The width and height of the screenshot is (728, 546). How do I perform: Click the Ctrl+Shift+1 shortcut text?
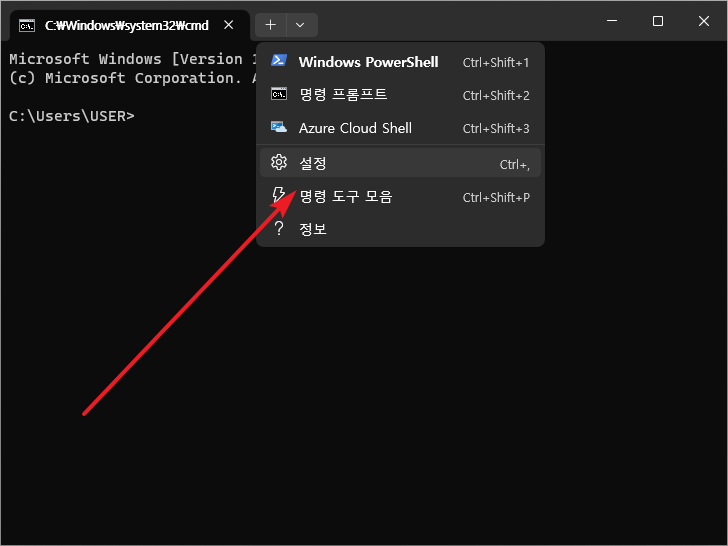[x=496, y=63]
